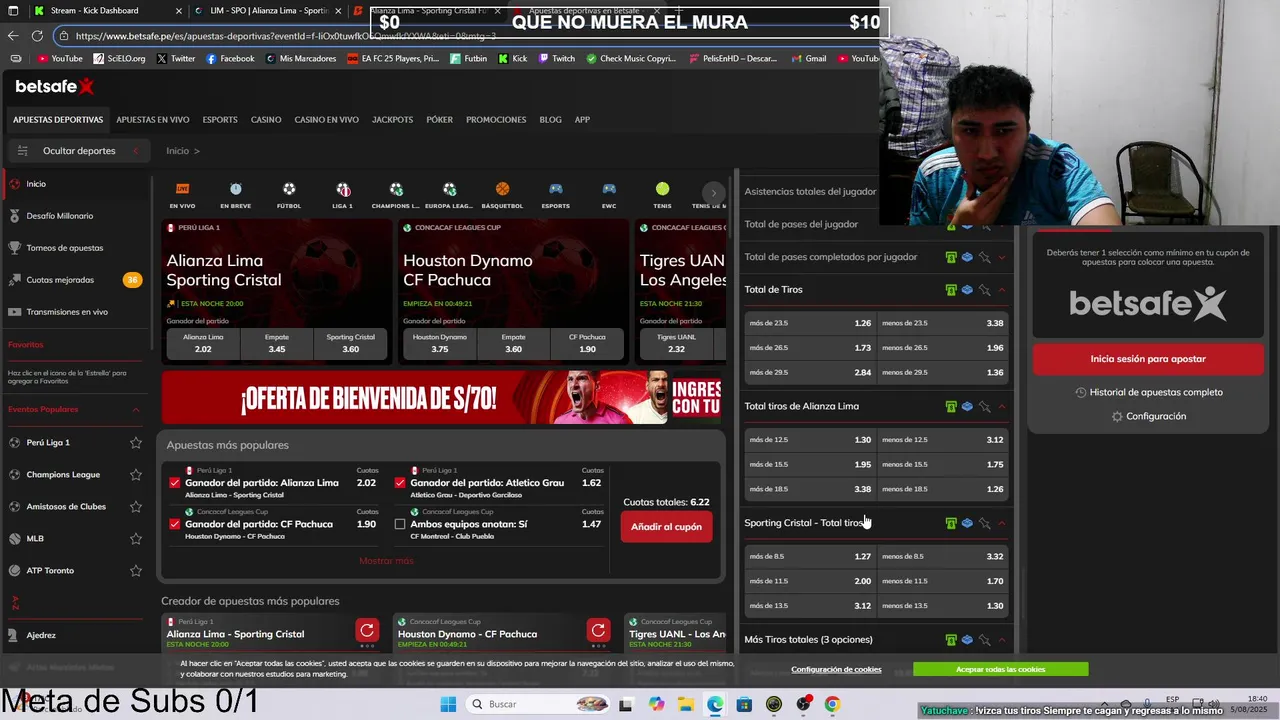Click Inicia sesión para apostar
Image resolution: width=1280 pixels, height=720 pixels.
pyautogui.click(x=1148, y=359)
